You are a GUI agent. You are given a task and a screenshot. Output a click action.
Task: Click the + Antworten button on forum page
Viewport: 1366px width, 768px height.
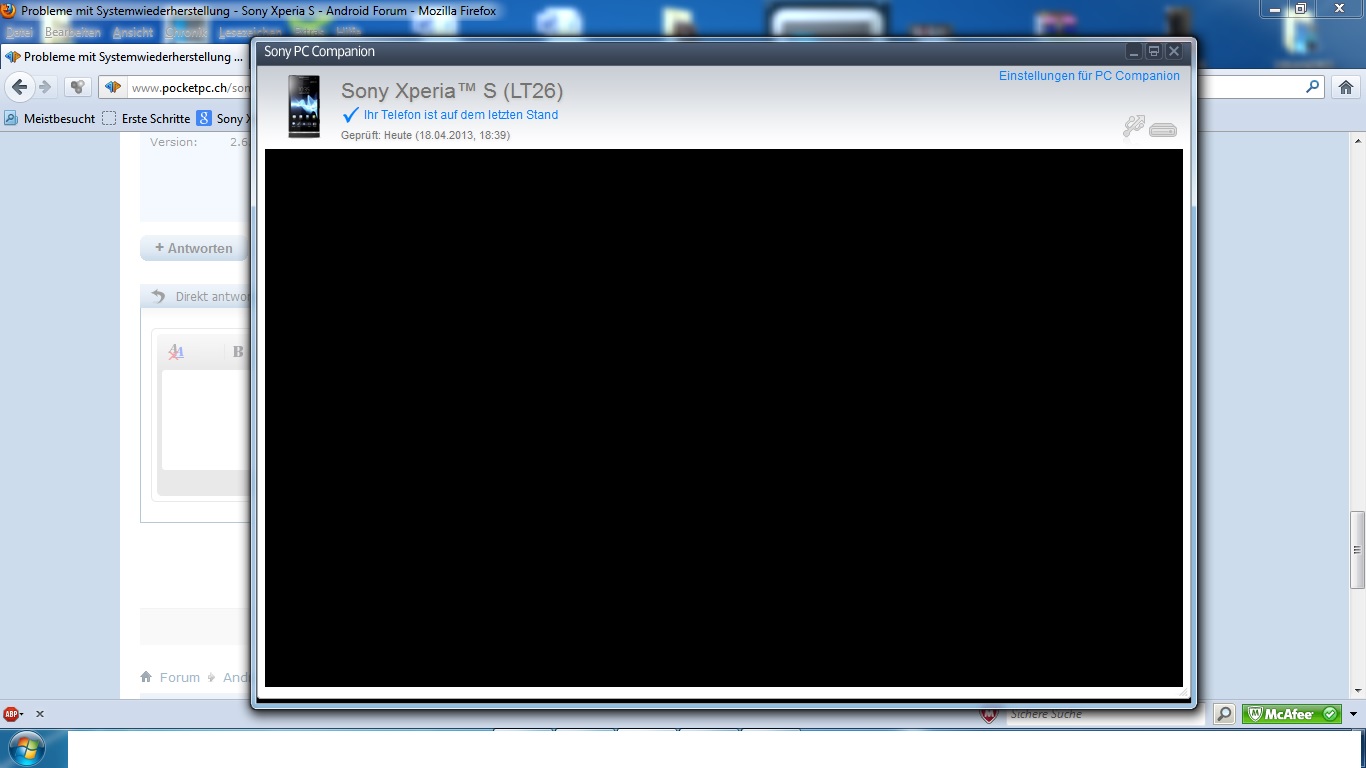click(x=194, y=248)
